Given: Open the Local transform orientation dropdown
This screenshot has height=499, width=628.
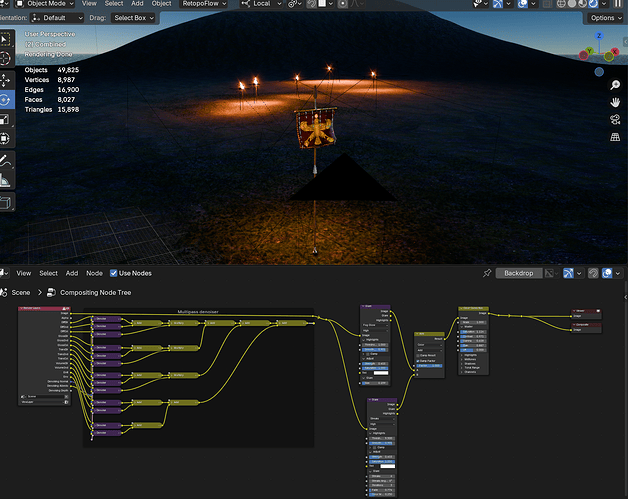Looking at the screenshot, I should pos(261,4).
